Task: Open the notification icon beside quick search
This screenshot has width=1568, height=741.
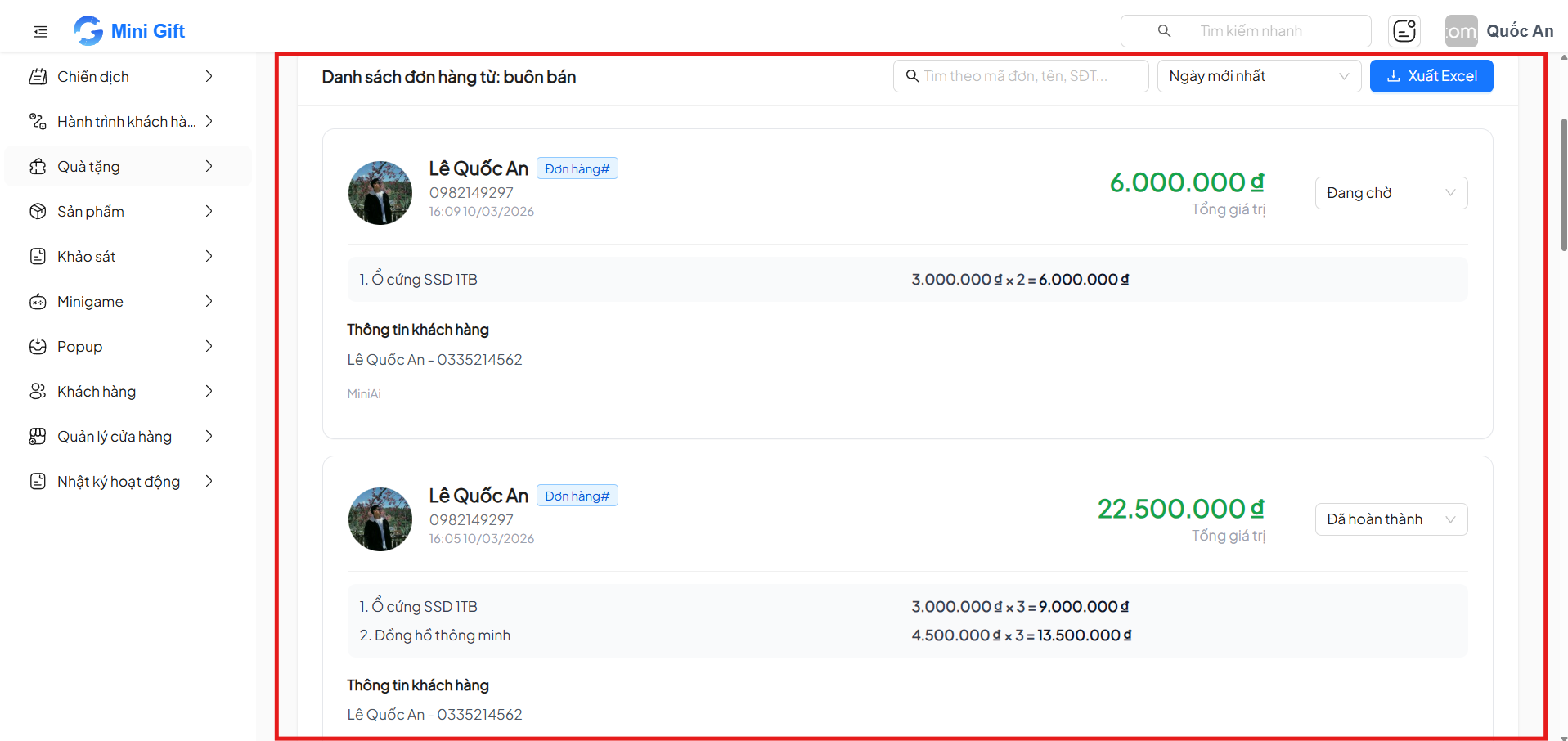Action: pyautogui.click(x=1404, y=31)
